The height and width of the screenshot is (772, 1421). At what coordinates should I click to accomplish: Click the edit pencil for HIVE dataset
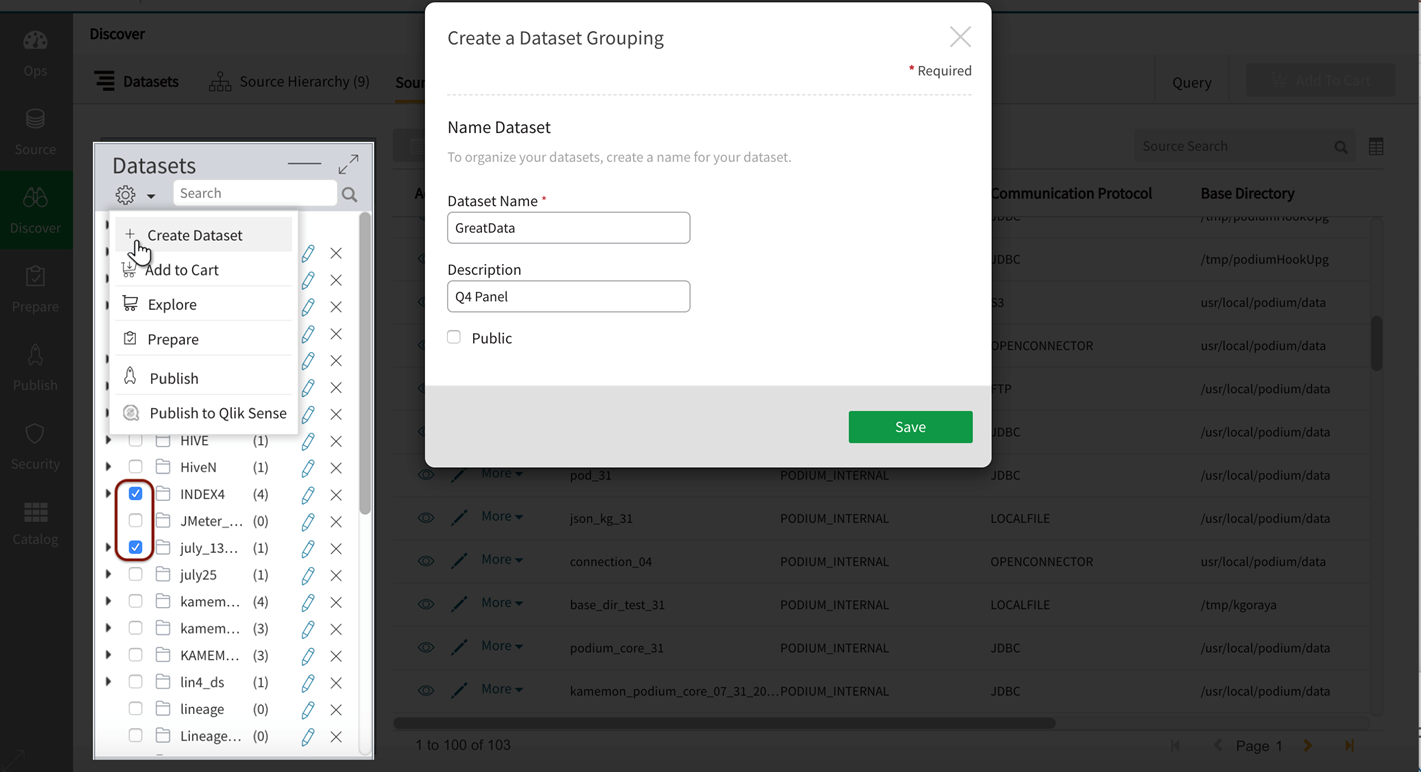[x=308, y=441]
